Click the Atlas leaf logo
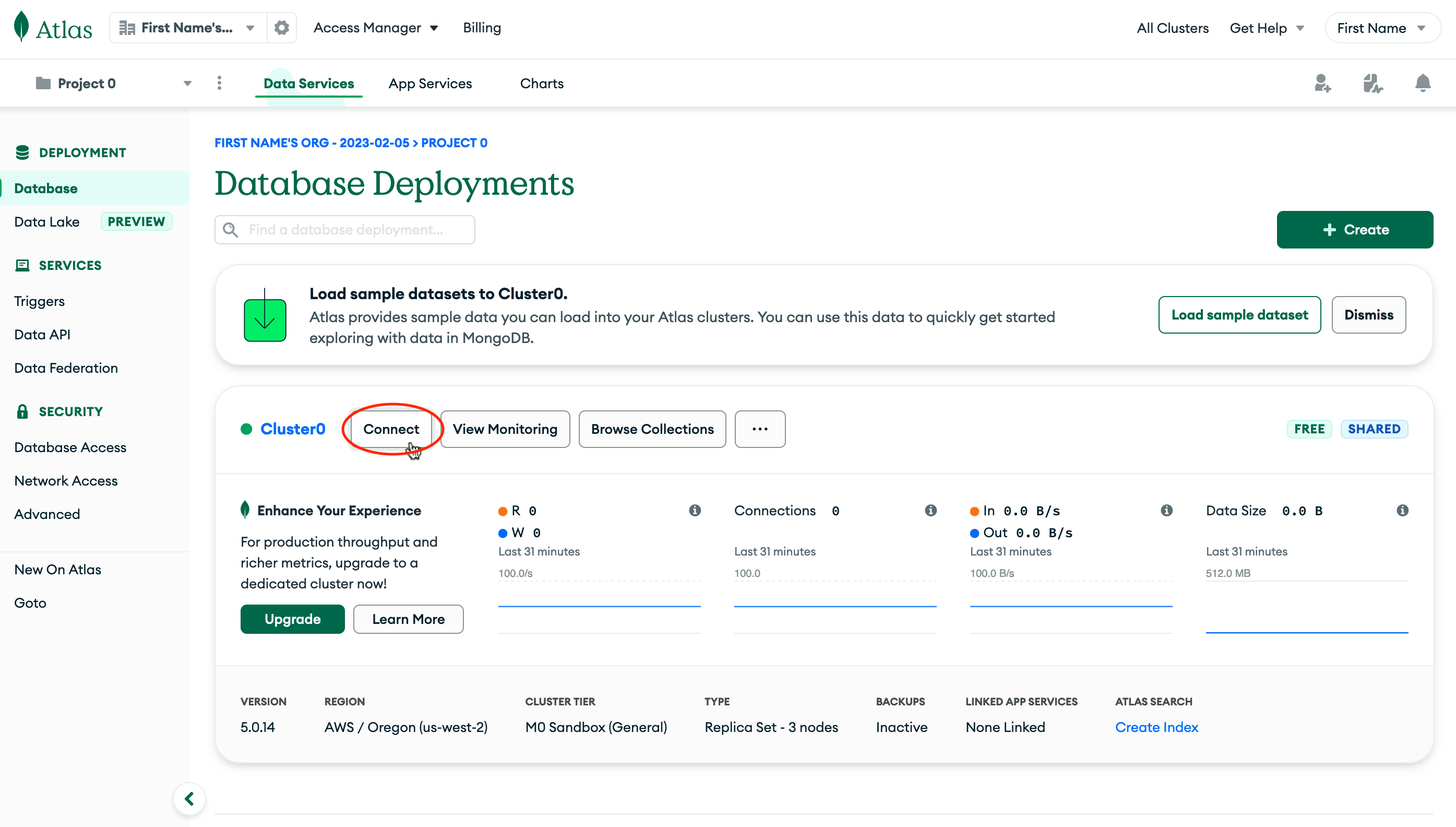Screen dimensions: 1456x827 coord(21,27)
